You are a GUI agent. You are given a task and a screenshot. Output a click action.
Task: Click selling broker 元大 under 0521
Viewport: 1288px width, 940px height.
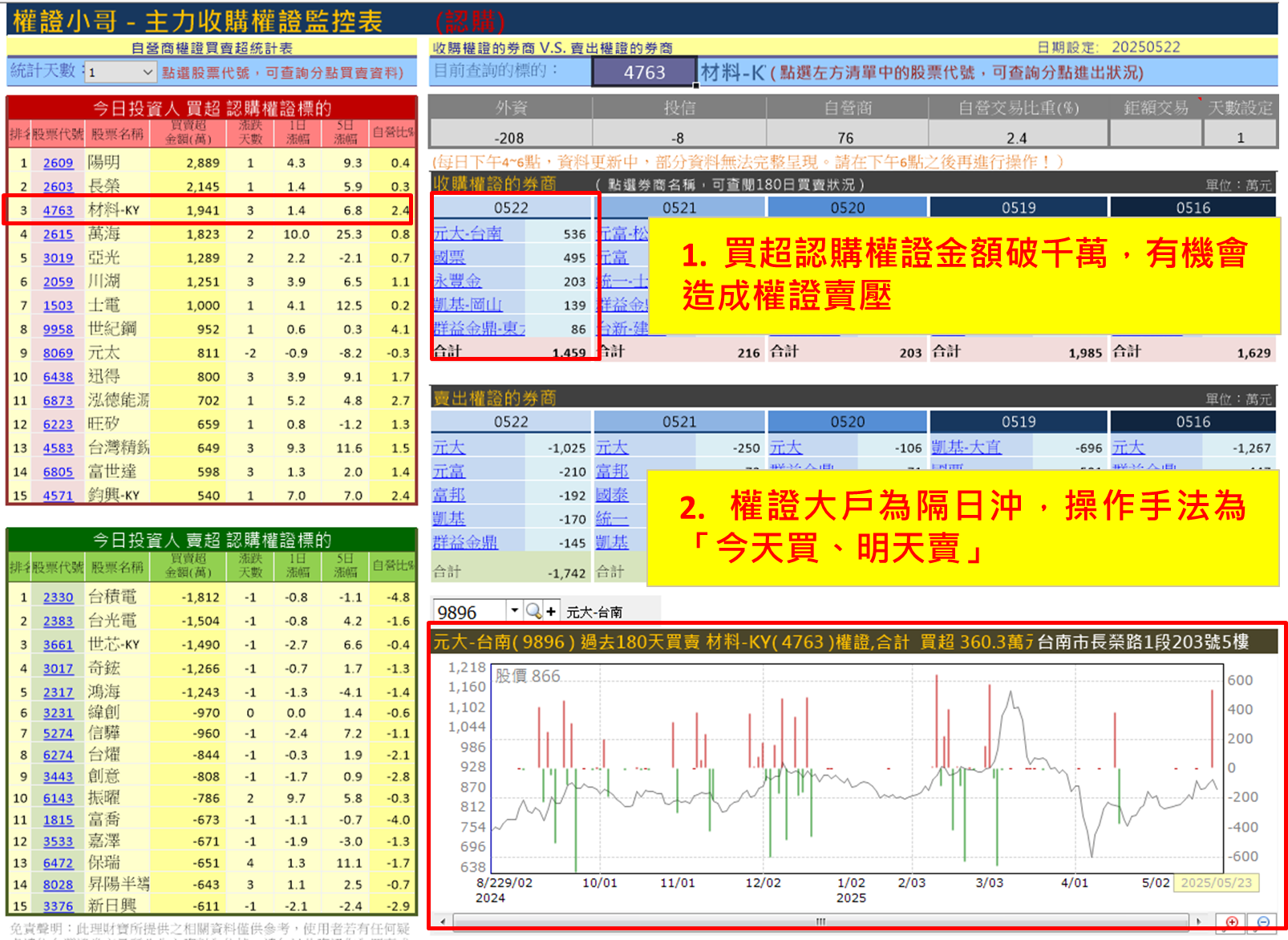pyautogui.click(x=612, y=448)
